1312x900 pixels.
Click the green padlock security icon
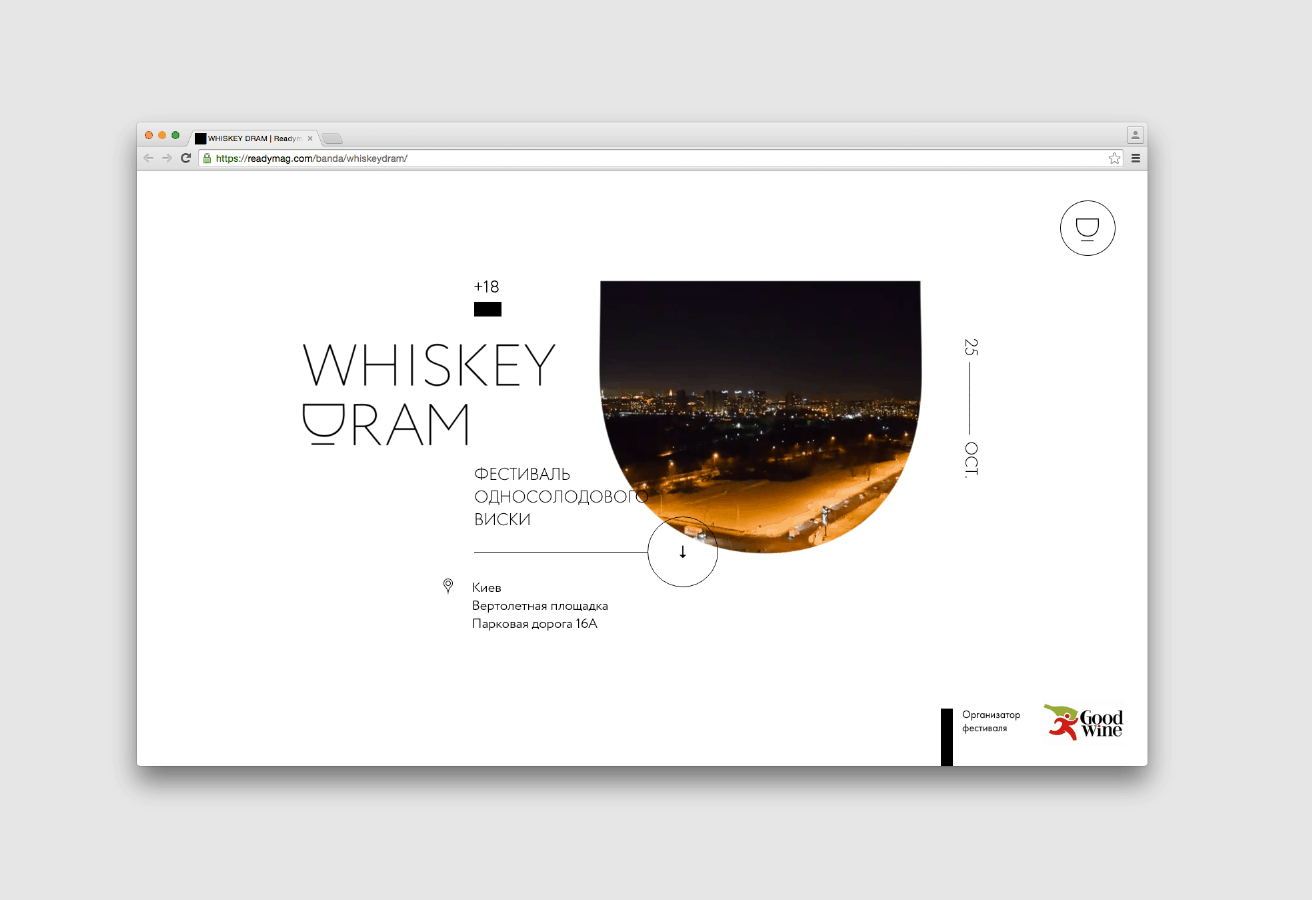[207, 158]
